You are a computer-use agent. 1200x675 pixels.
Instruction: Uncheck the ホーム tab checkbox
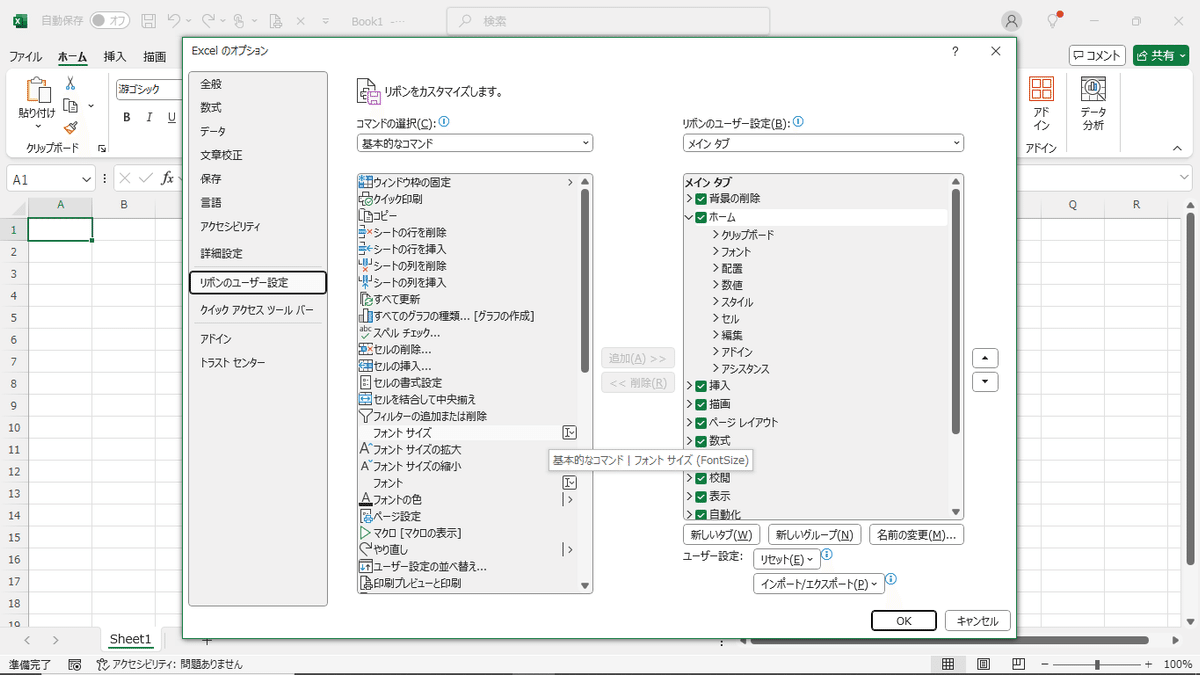point(701,217)
